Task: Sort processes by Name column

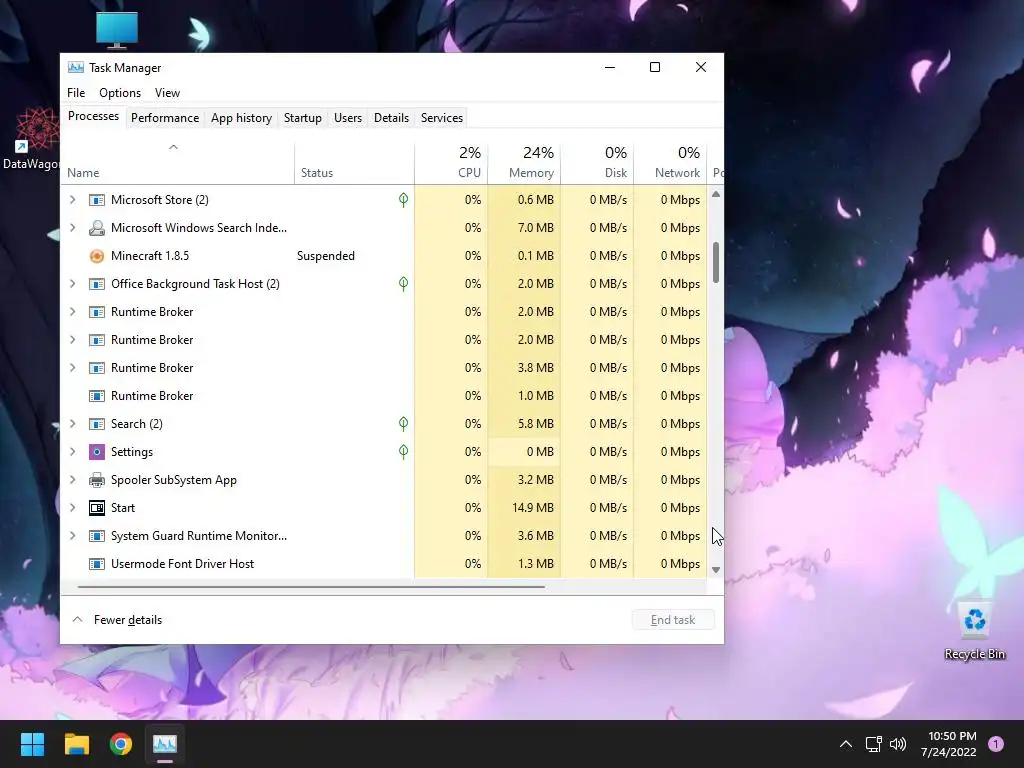Action: pos(178,163)
